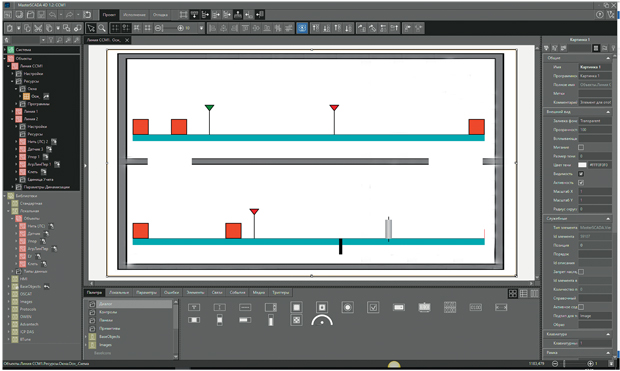Select the arrow pointer tool

[x=91, y=28]
